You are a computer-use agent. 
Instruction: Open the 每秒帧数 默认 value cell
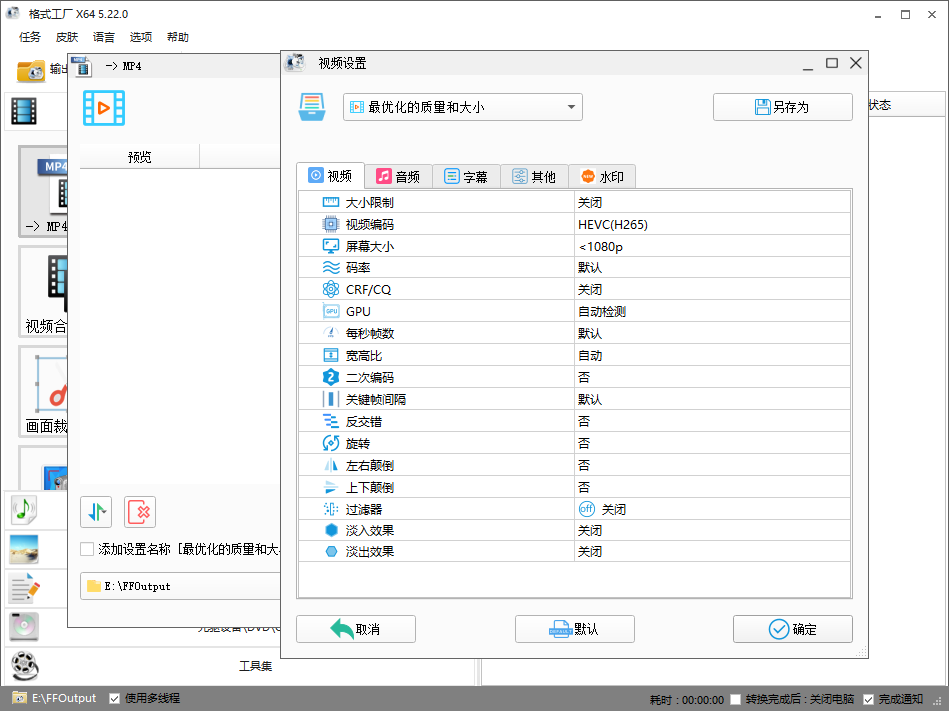(x=712, y=333)
